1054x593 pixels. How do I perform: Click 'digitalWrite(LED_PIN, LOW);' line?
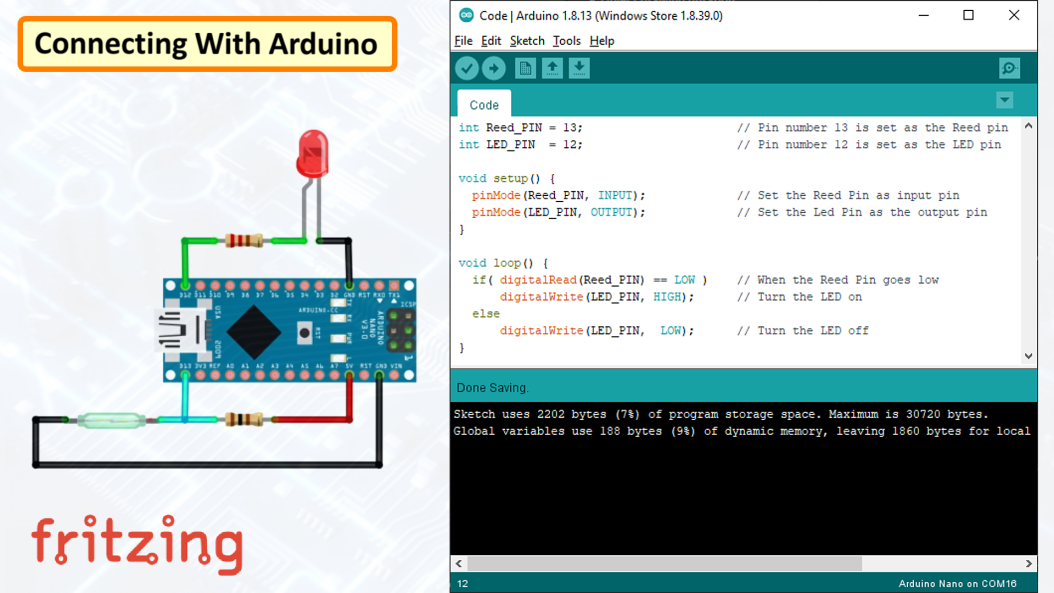click(597, 331)
